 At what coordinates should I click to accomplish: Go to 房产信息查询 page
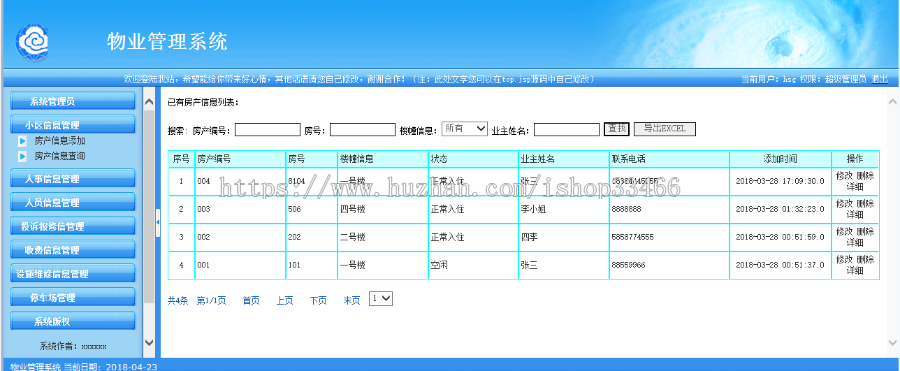(60, 156)
